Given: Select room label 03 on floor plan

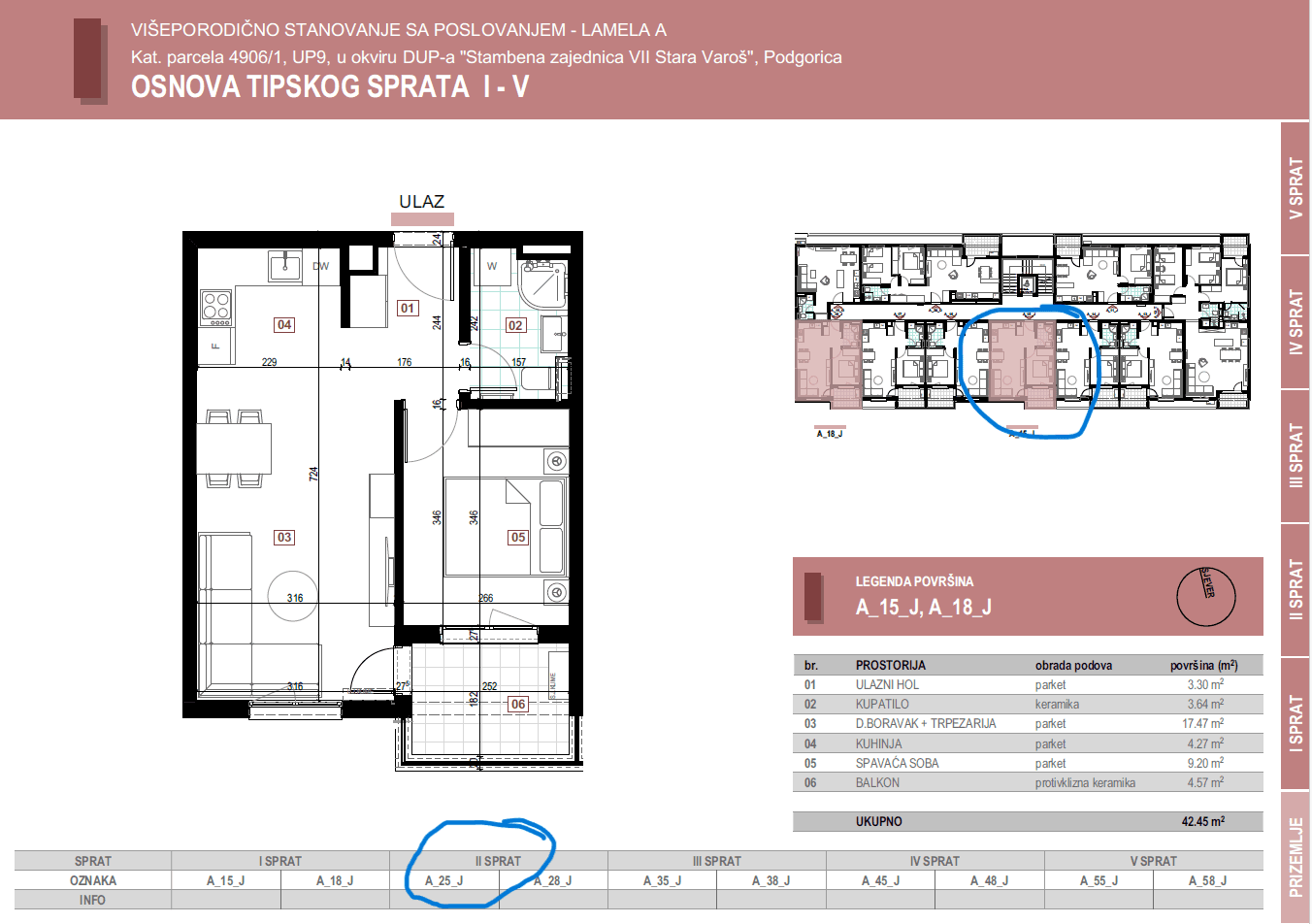Looking at the screenshot, I should tap(283, 537).
